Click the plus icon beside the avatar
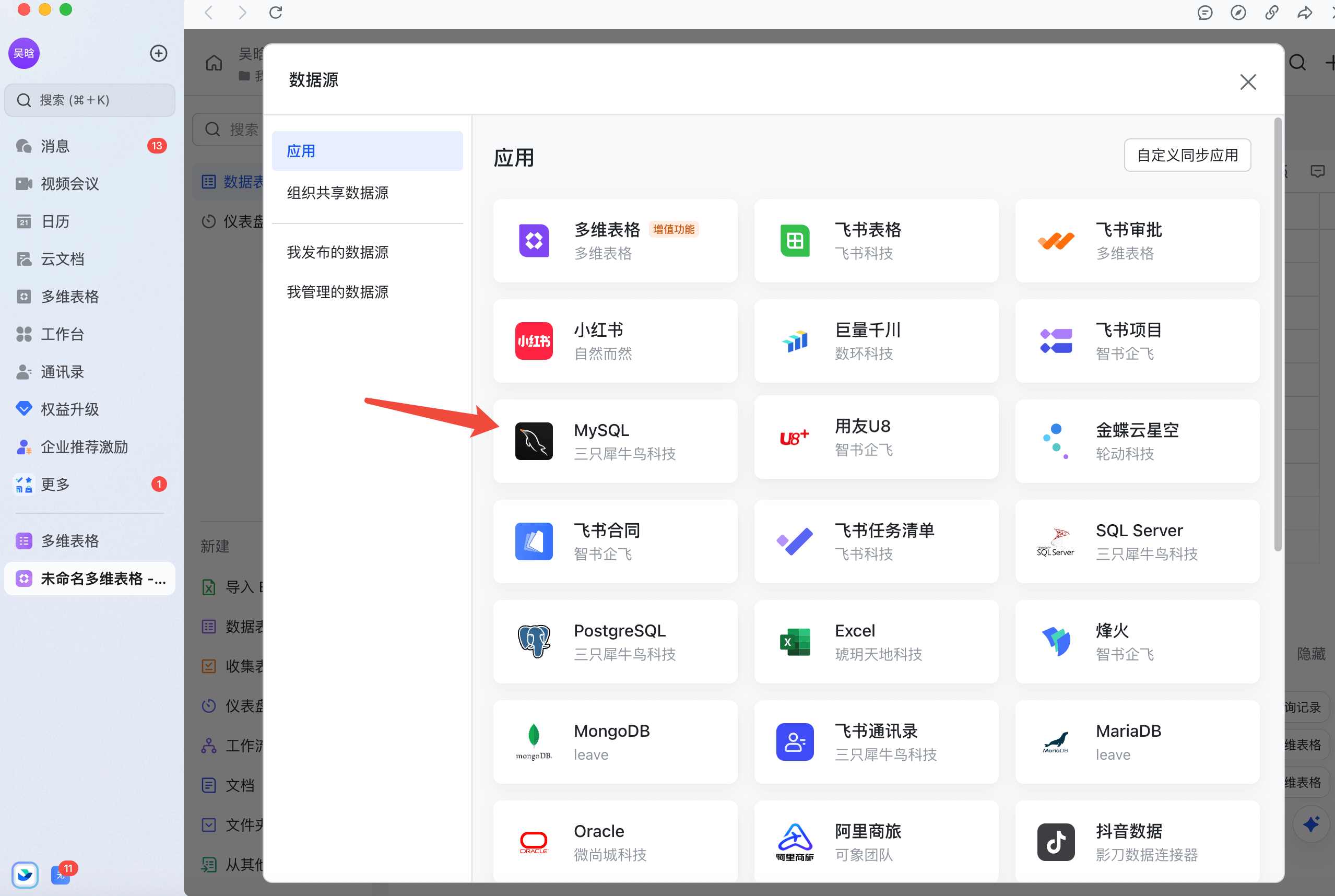The height and width of the screenshot is (896, 1335). [x=158, y=53]
